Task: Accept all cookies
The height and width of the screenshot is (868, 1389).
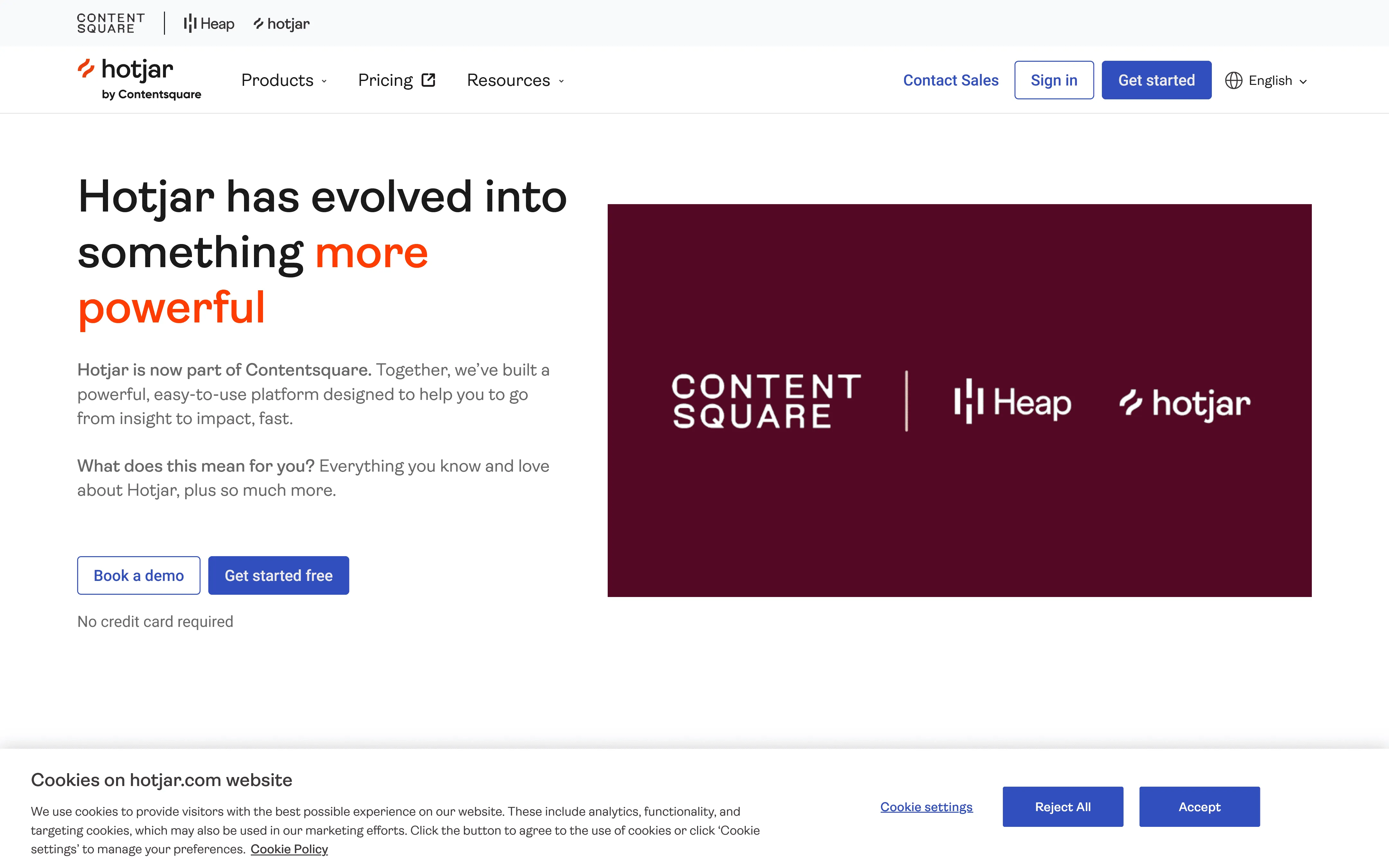Action: tap(1199, 806)
